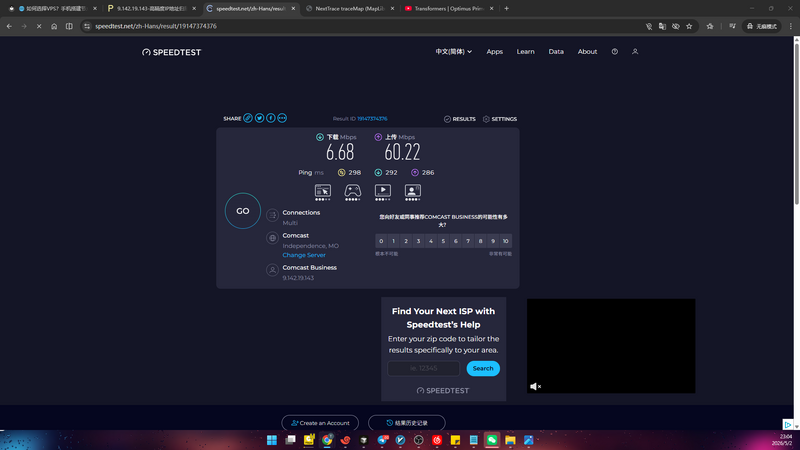Viewport: 800px width, 450px height.
Task: Click the Connections mode icon
Action: point(272,215)
